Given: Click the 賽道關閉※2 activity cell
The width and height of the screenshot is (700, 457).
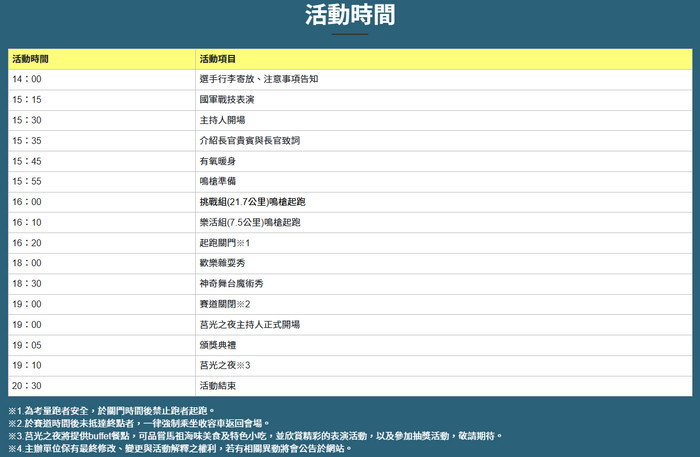Looking at the screenshot, I should pos(224,304).
